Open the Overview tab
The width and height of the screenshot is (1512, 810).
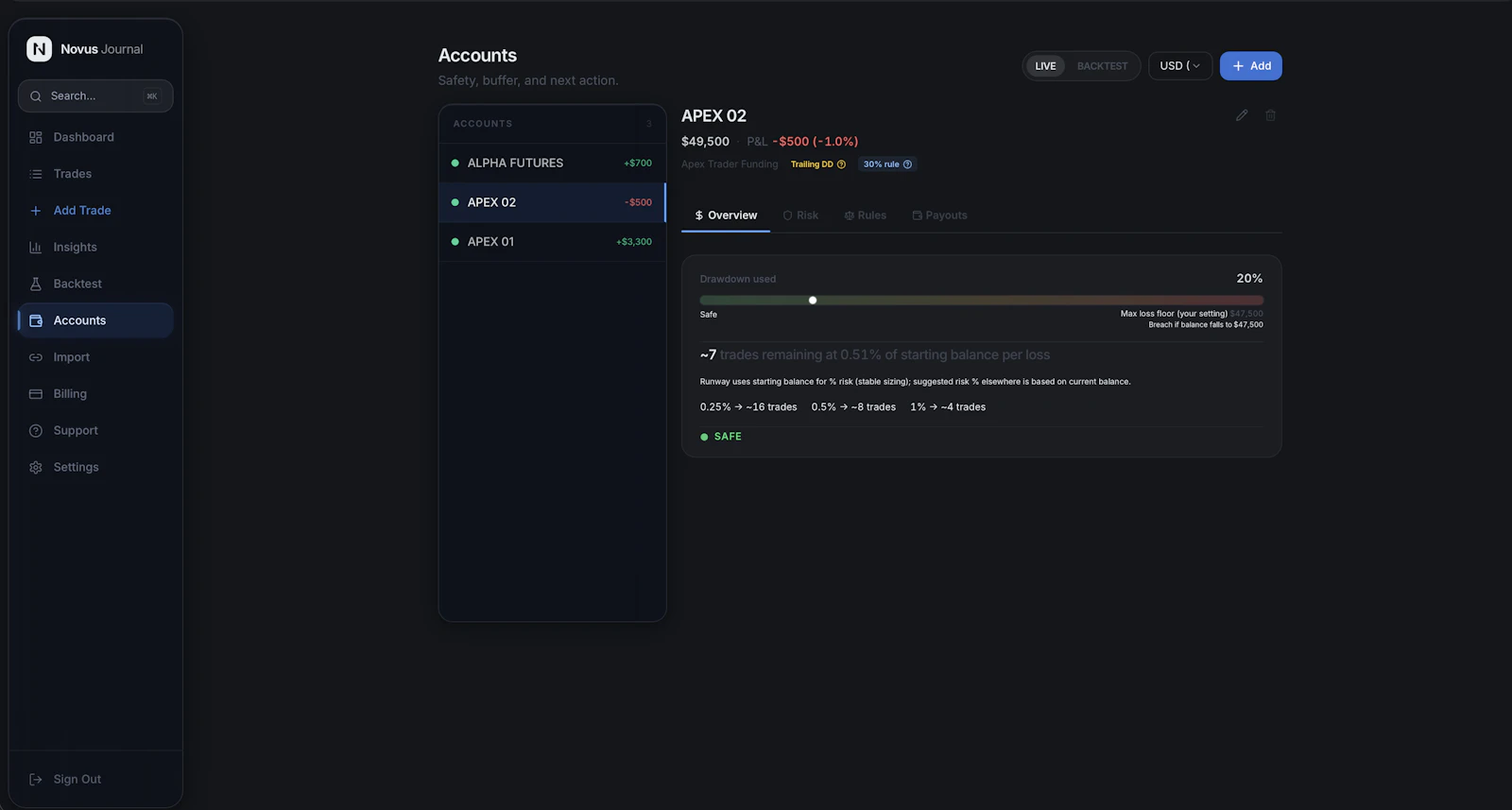tap(726, 215)
